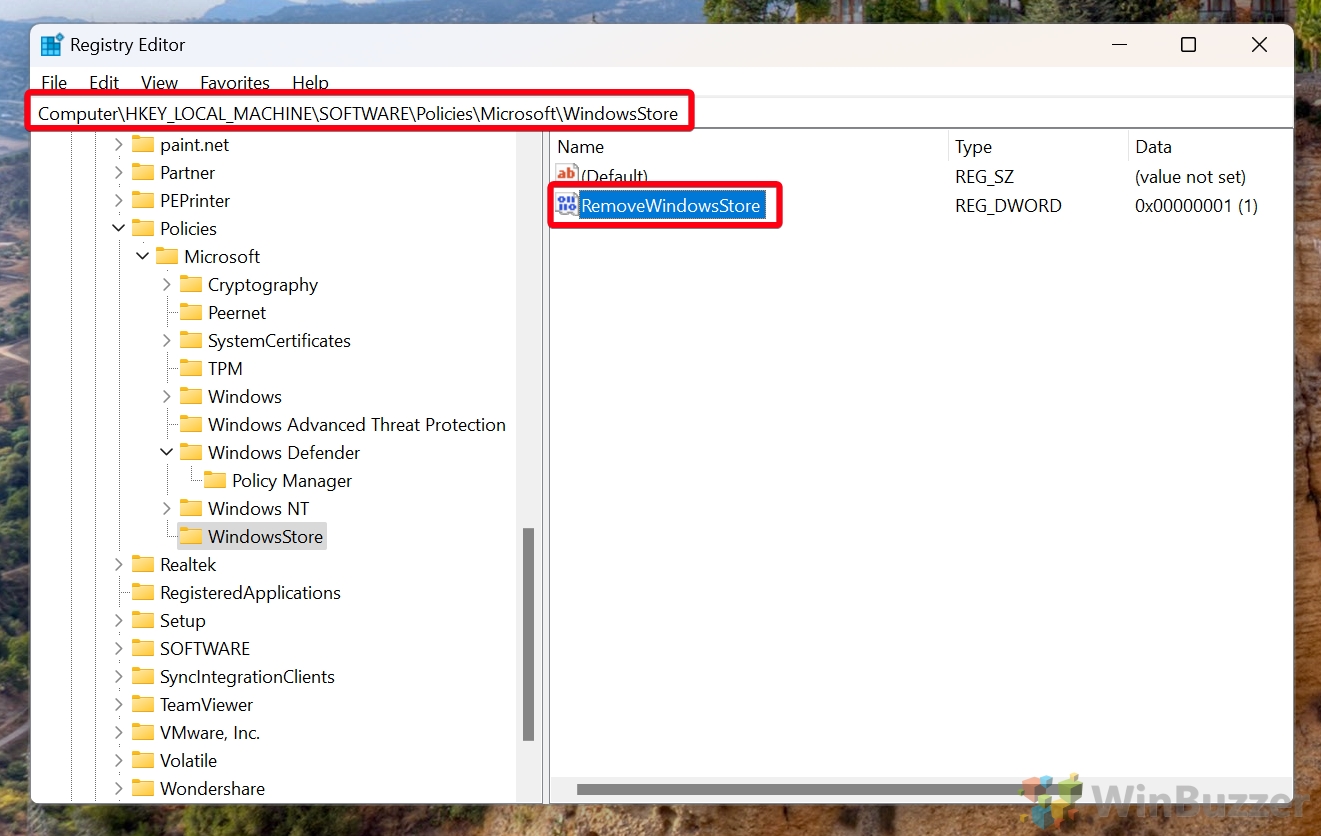Viewport: 1321px width, 836px height.
Task: Select the Windows Advanced Threat Protection key
Action: click(x=357, y=425)
